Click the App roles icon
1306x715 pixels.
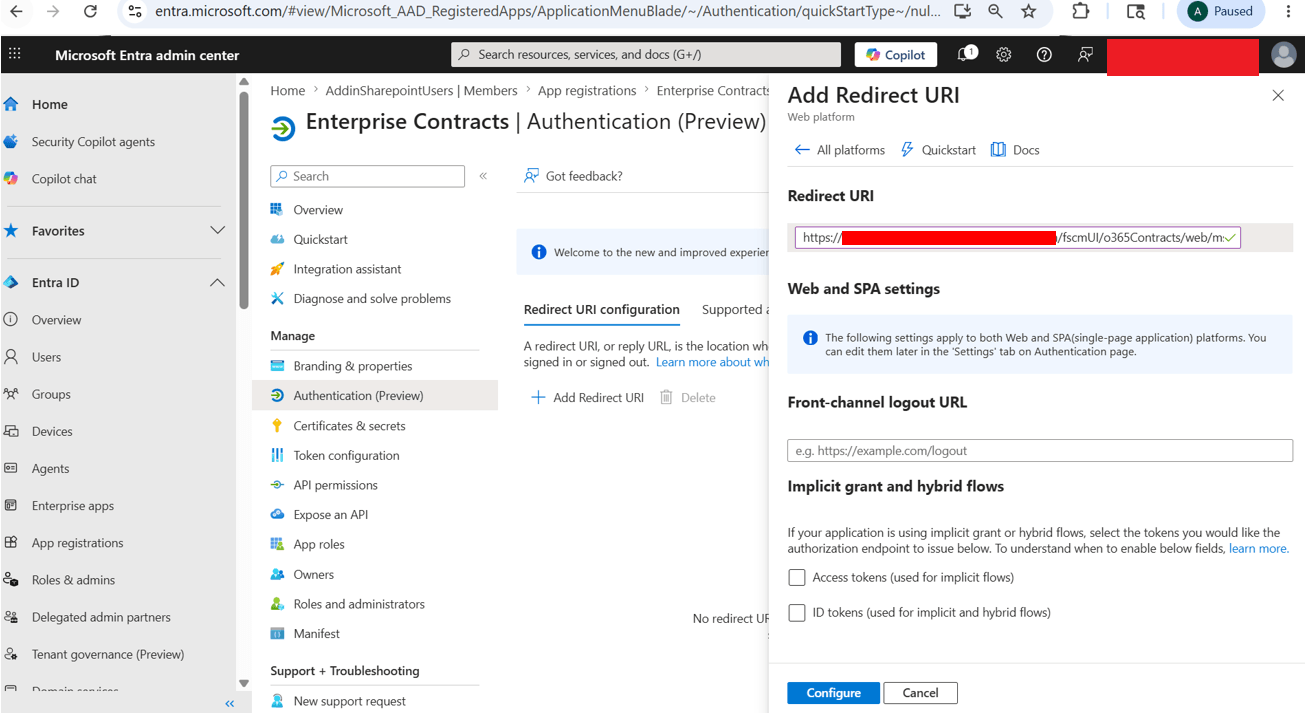[277, 544]
